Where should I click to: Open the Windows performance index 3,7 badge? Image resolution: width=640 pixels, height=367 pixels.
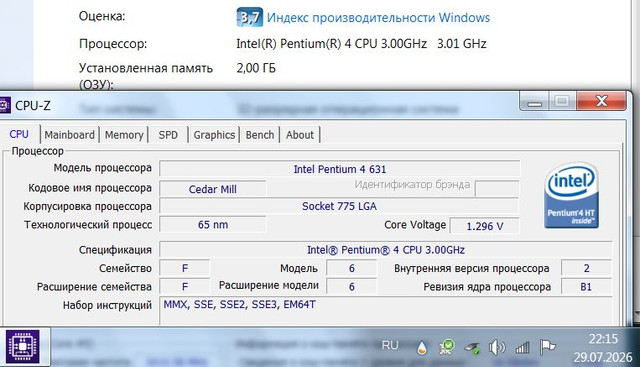pyautogui.click(x=249, y=17)
